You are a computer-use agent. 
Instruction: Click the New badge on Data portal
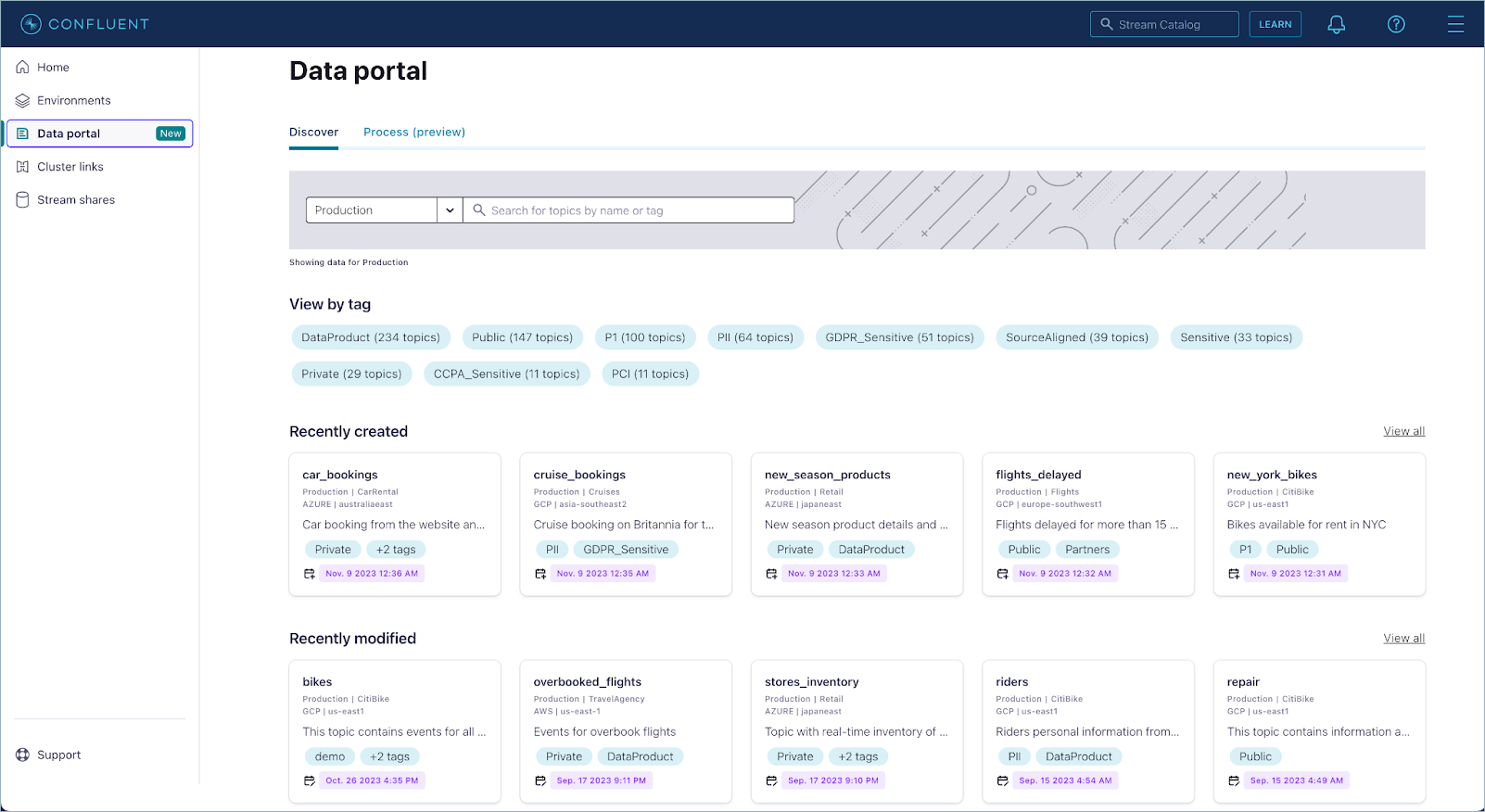click(171, 133)
